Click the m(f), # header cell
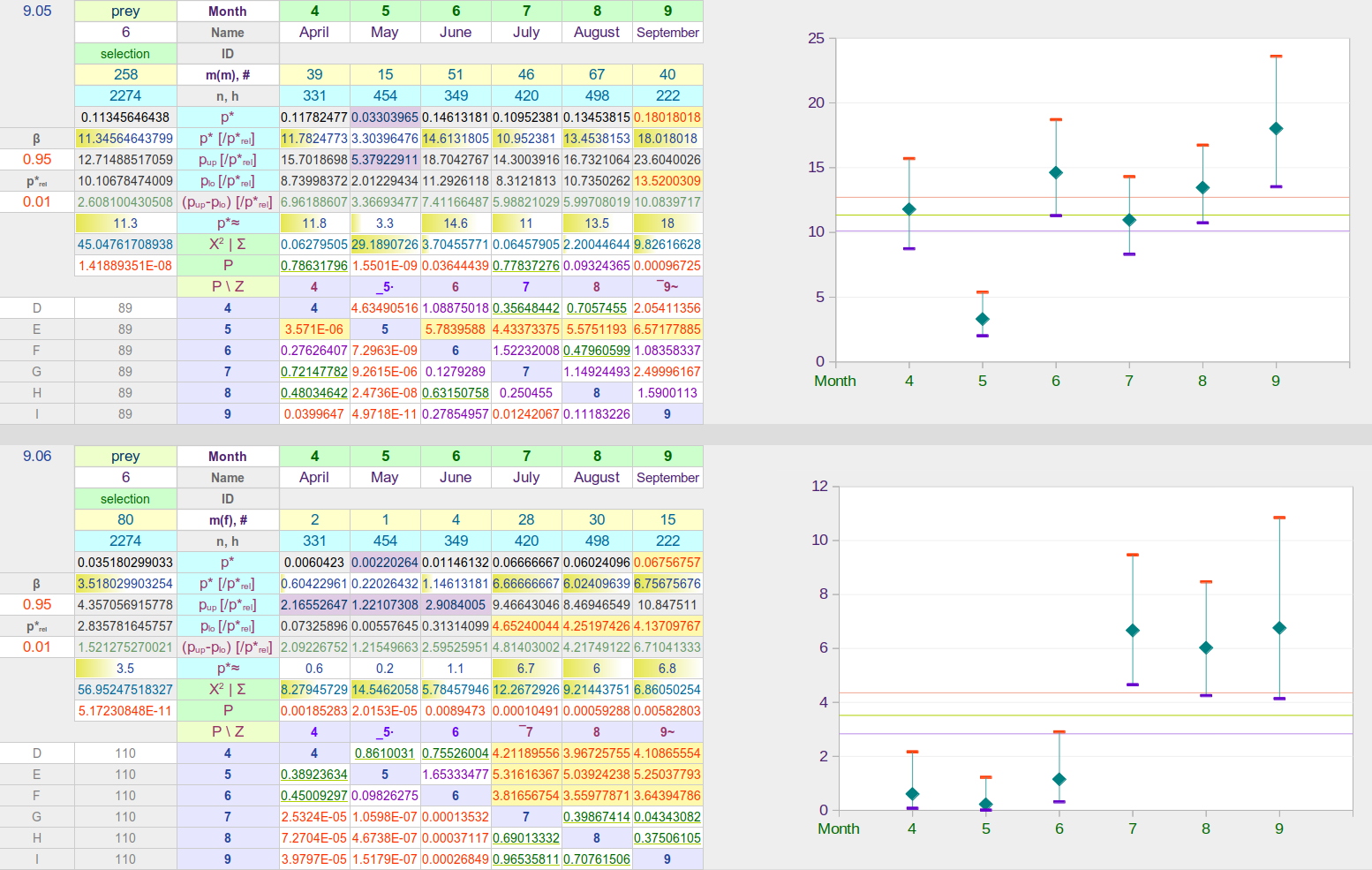This screenshot has width=1372, height=870. click(x=228, y=520)
